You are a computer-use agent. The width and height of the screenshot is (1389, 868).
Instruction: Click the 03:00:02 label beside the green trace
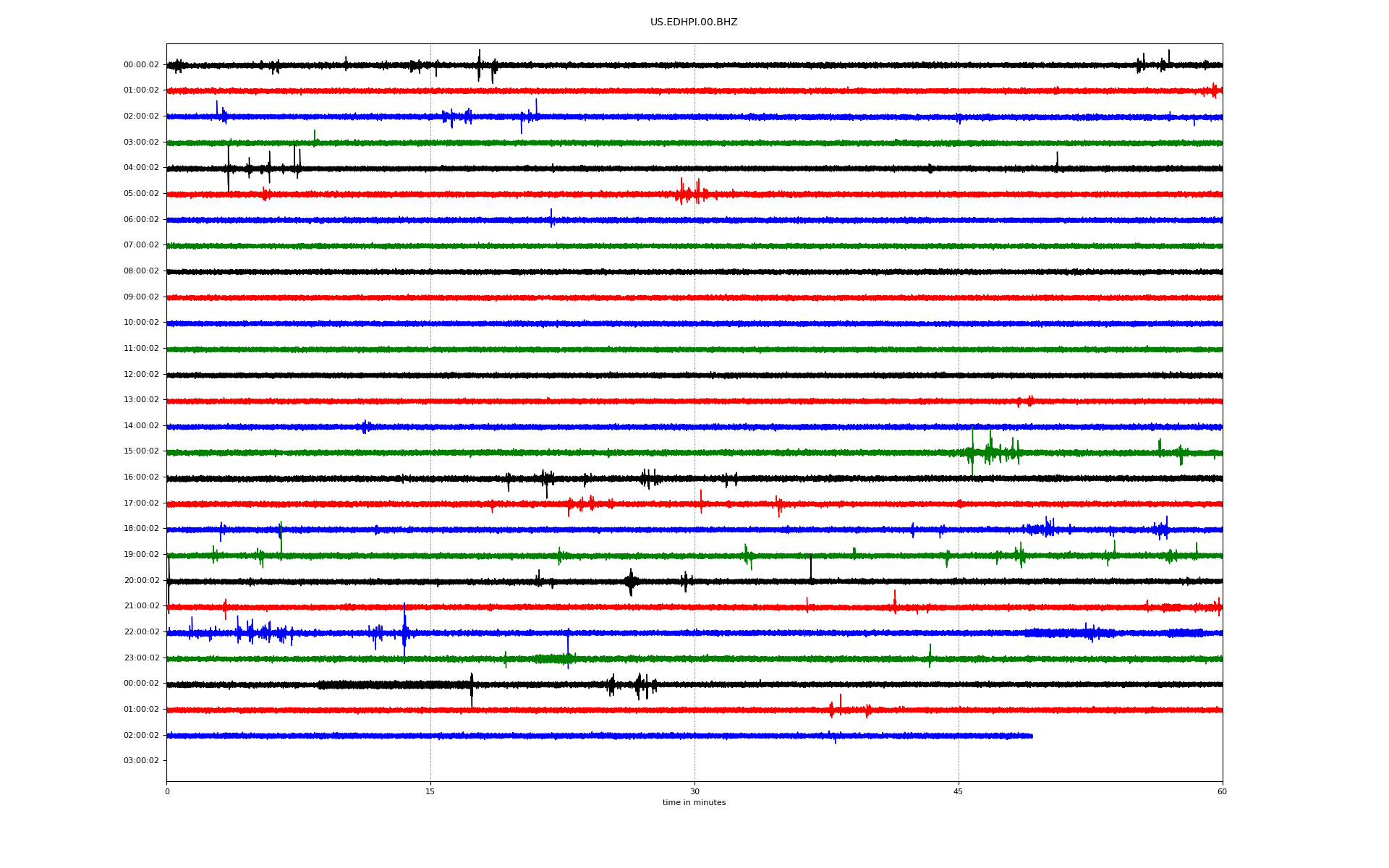(x=141, y=142)
